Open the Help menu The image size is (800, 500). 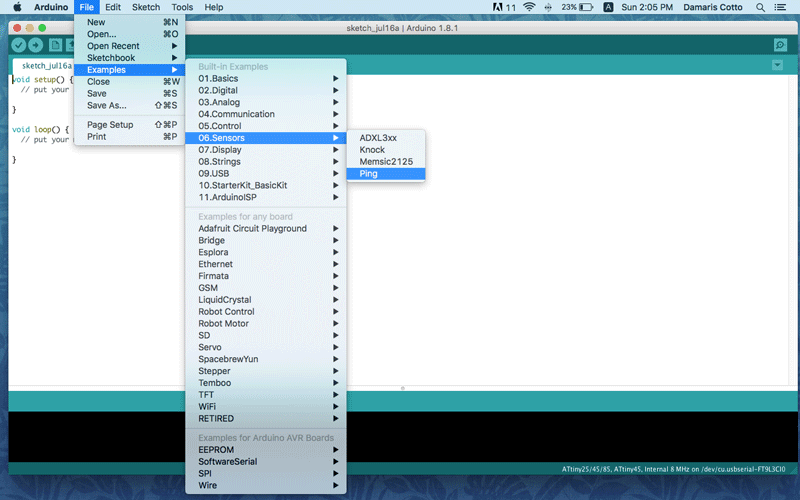point(214,7)
